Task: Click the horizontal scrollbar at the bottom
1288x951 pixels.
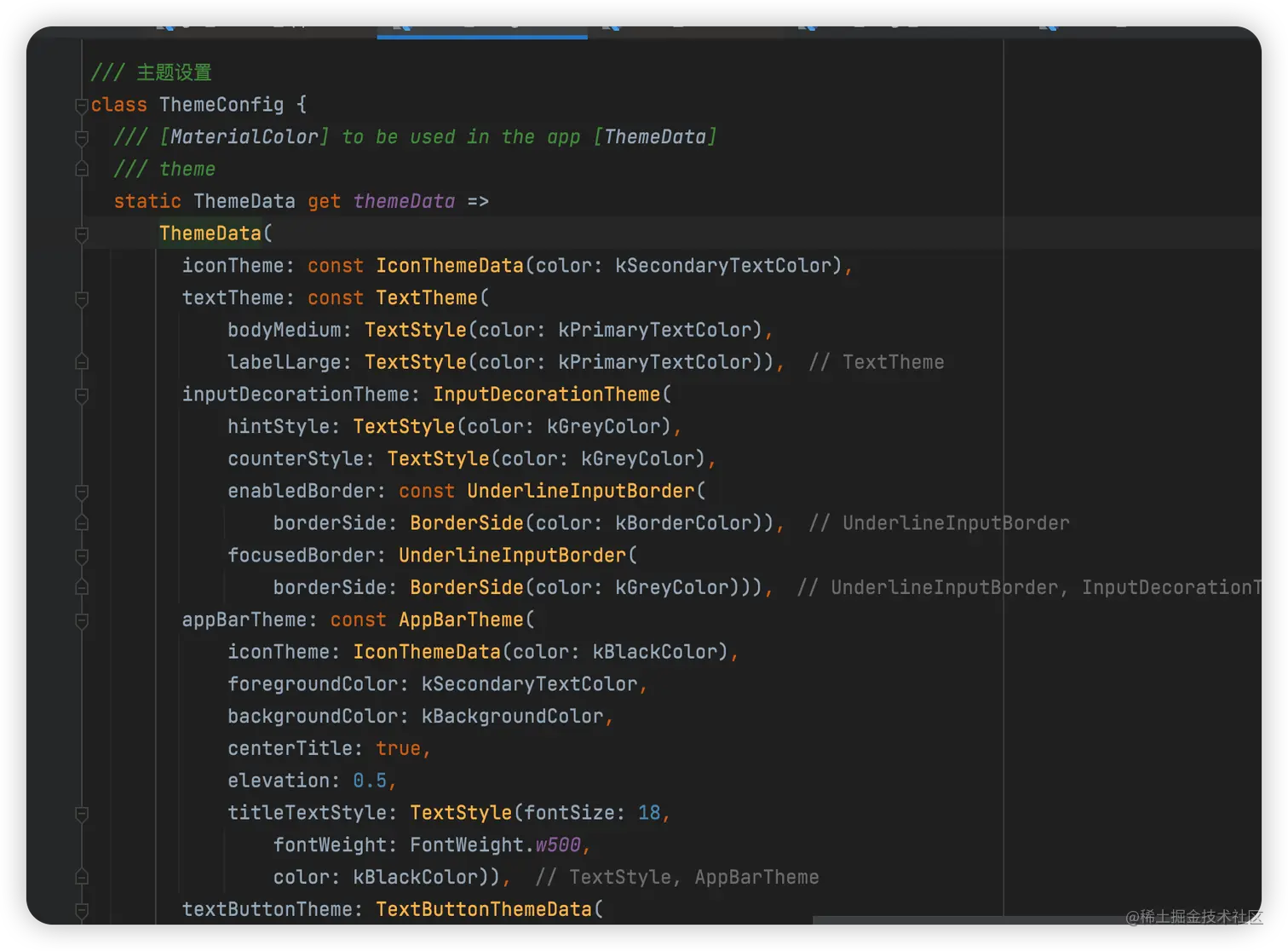Action: coord(963,920)
